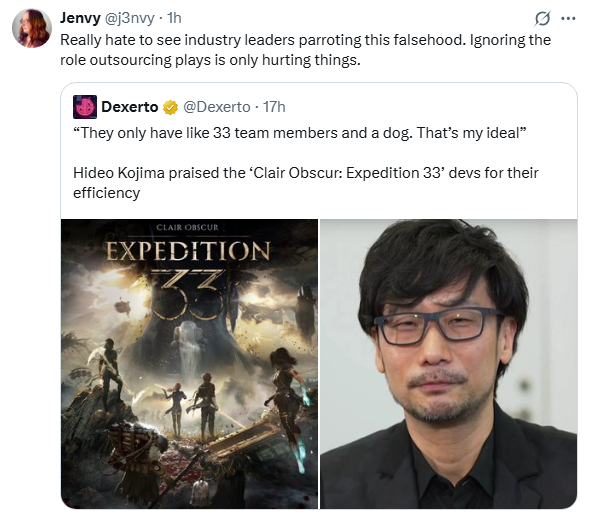Open the Jenvy display name link
Screen dimensions: 589x516
pyautogui.click(x=80, y=18)
